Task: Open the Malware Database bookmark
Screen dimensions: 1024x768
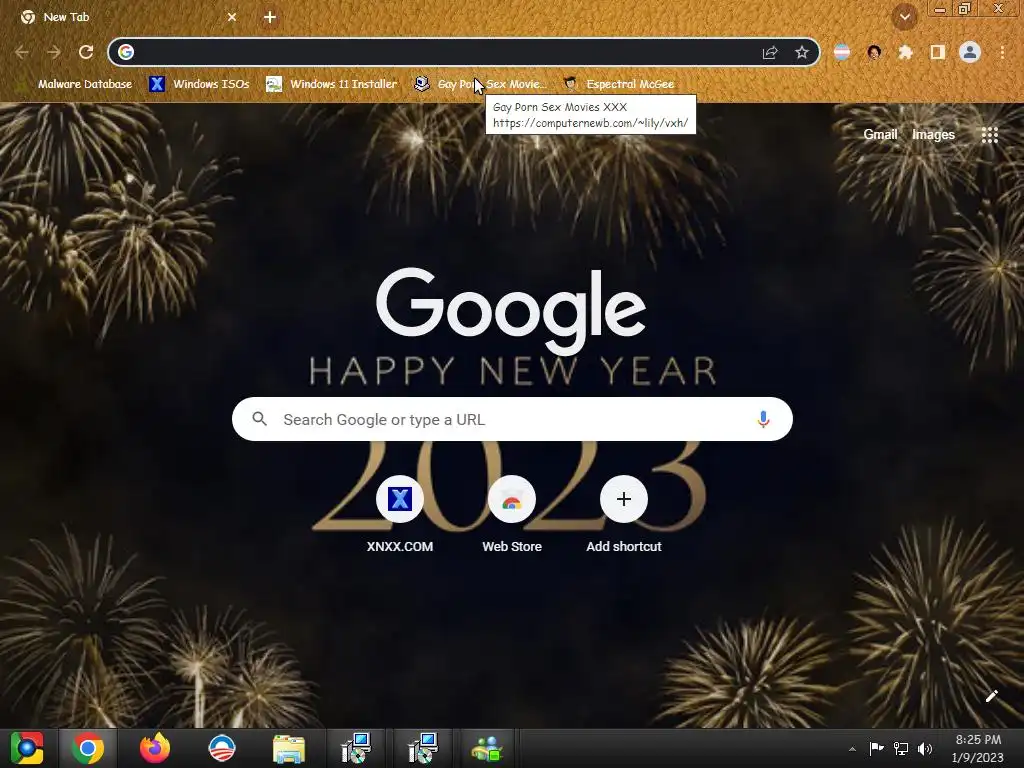Action: [x=77, y=84]
